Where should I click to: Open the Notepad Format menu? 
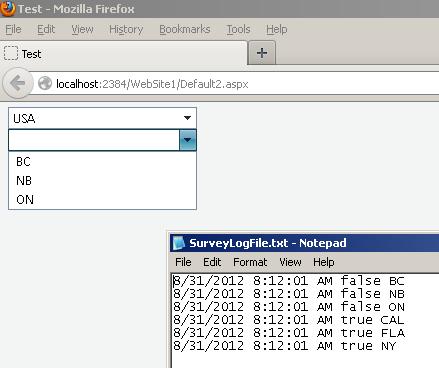pos(250,262)
